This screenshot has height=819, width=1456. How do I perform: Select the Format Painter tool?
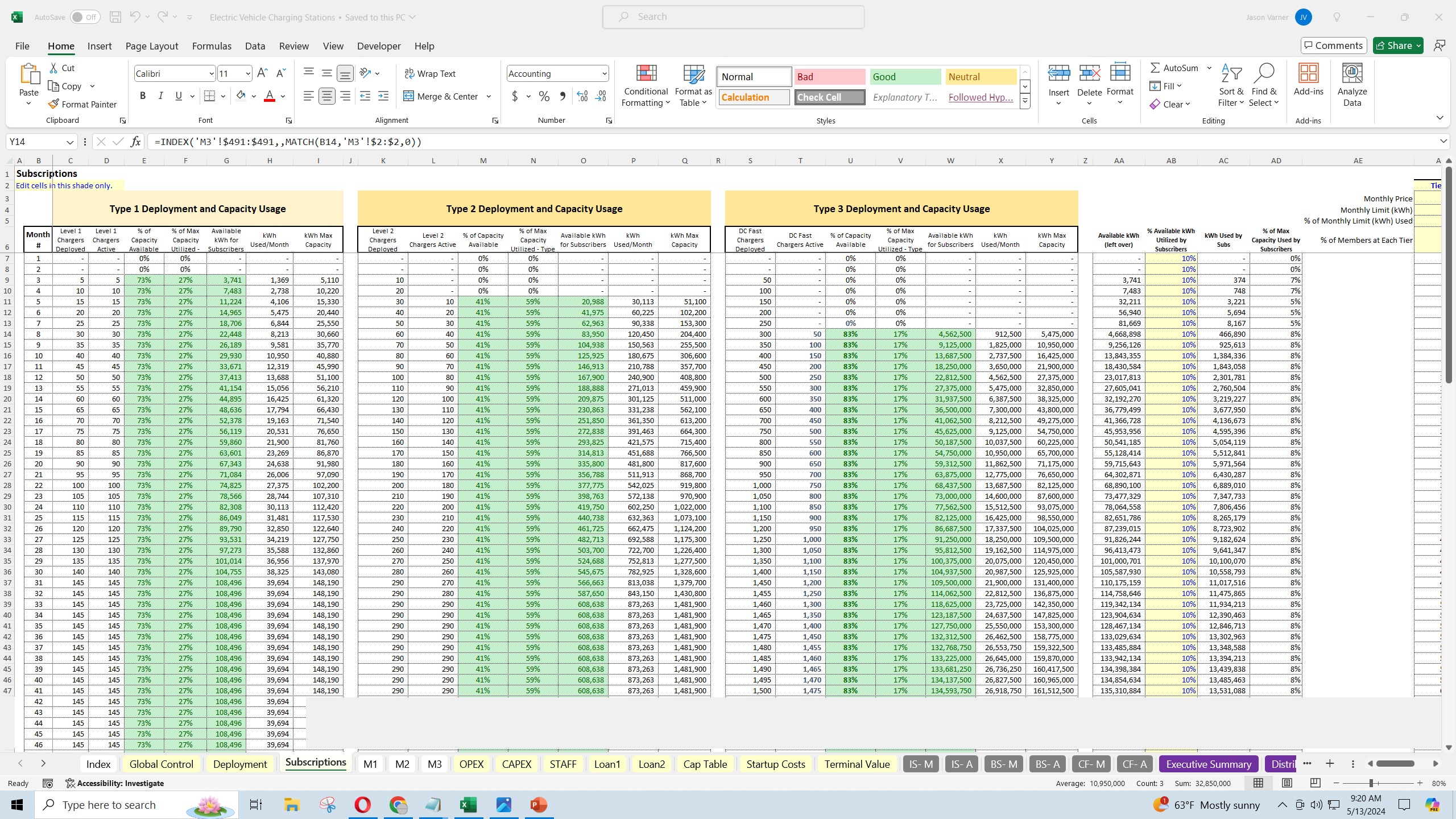coord(82,104)
